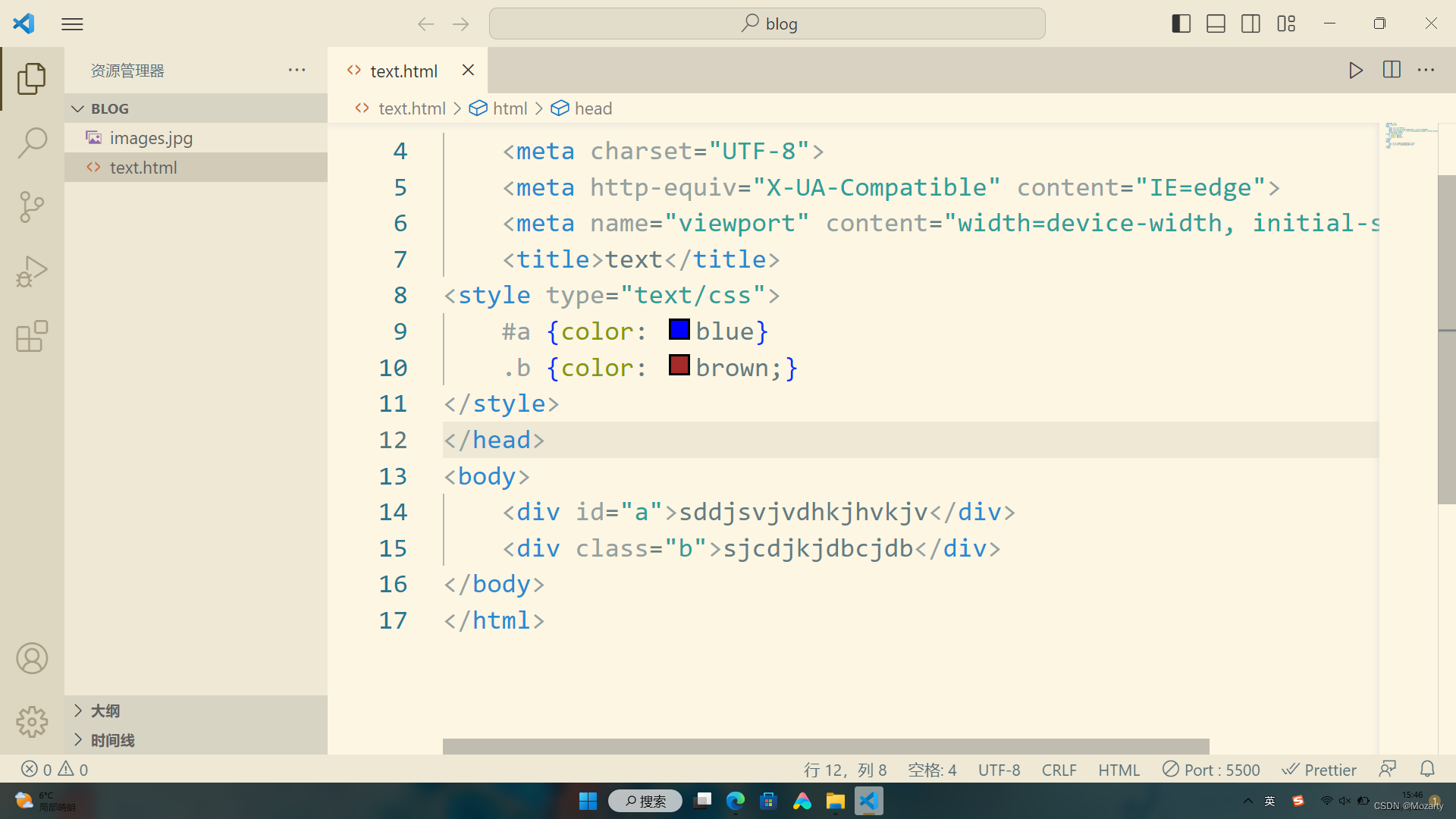This screenshot has height=819, width=1456.
Task: Open the weather widget in taskbar
Action: coord(44,801)
